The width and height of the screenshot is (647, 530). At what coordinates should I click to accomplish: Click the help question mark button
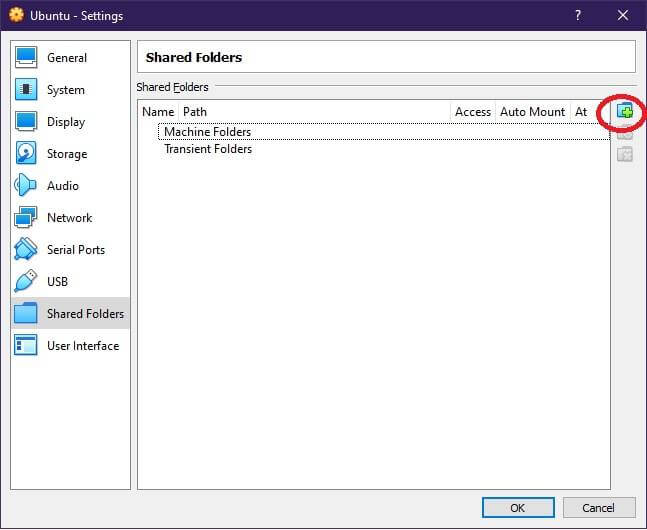click(x=578, y=15)
